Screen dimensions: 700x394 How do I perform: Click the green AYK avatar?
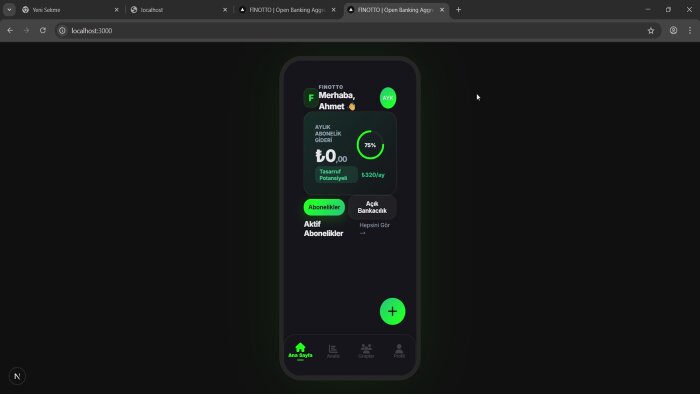[x=388, y=98]
